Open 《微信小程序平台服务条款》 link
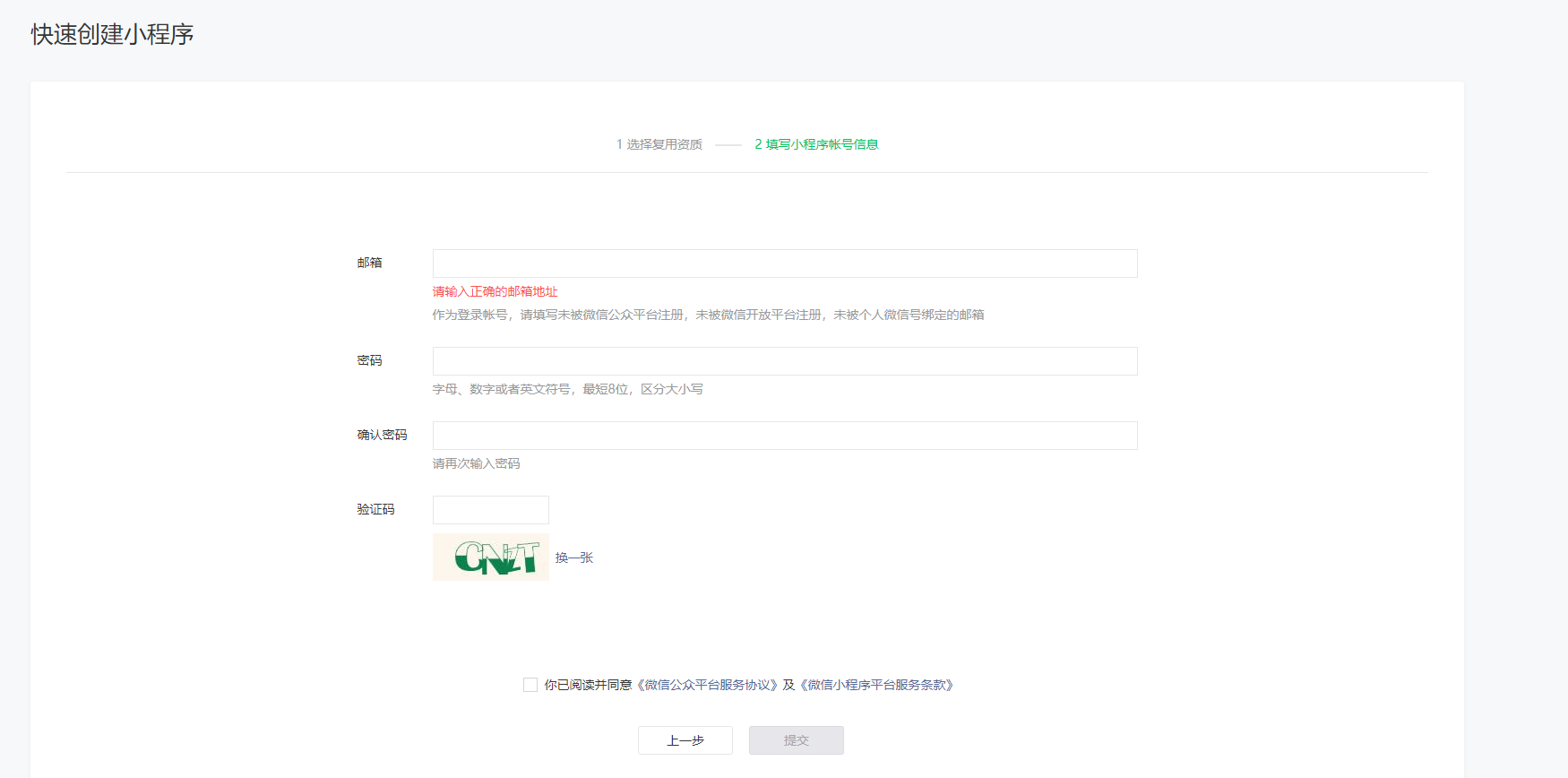Viewport: 1568px width, 778px height. 876,685
